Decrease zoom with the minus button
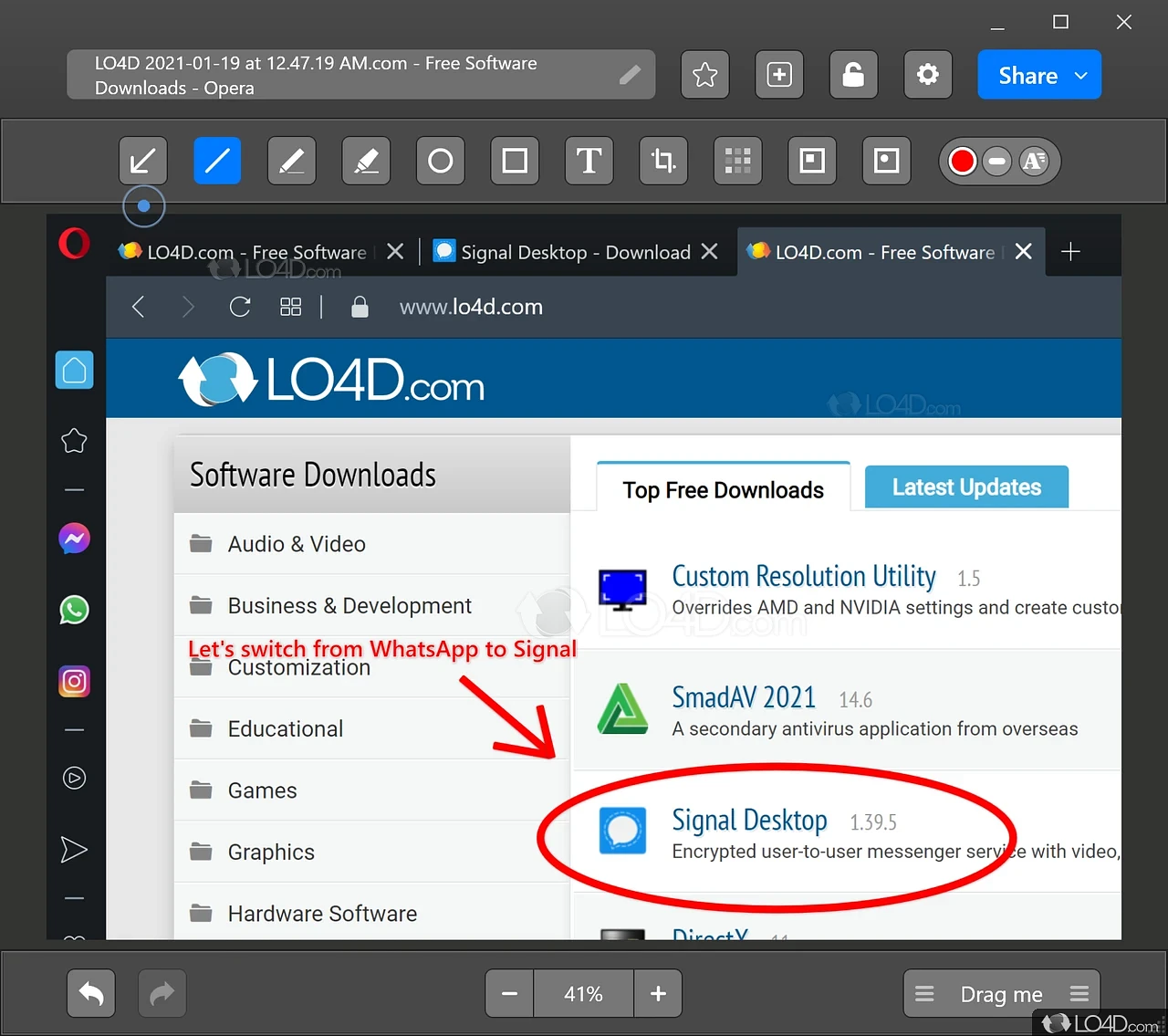1168x1036 pixels. pyautogui.click(x=510, y=993)
